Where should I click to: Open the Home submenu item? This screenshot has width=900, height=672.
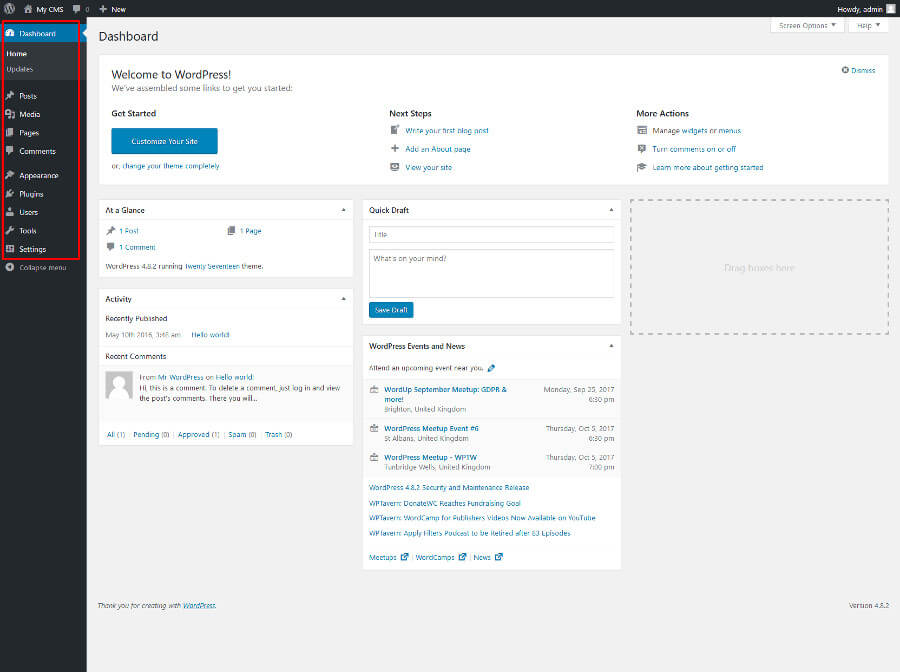click(17, 53)
